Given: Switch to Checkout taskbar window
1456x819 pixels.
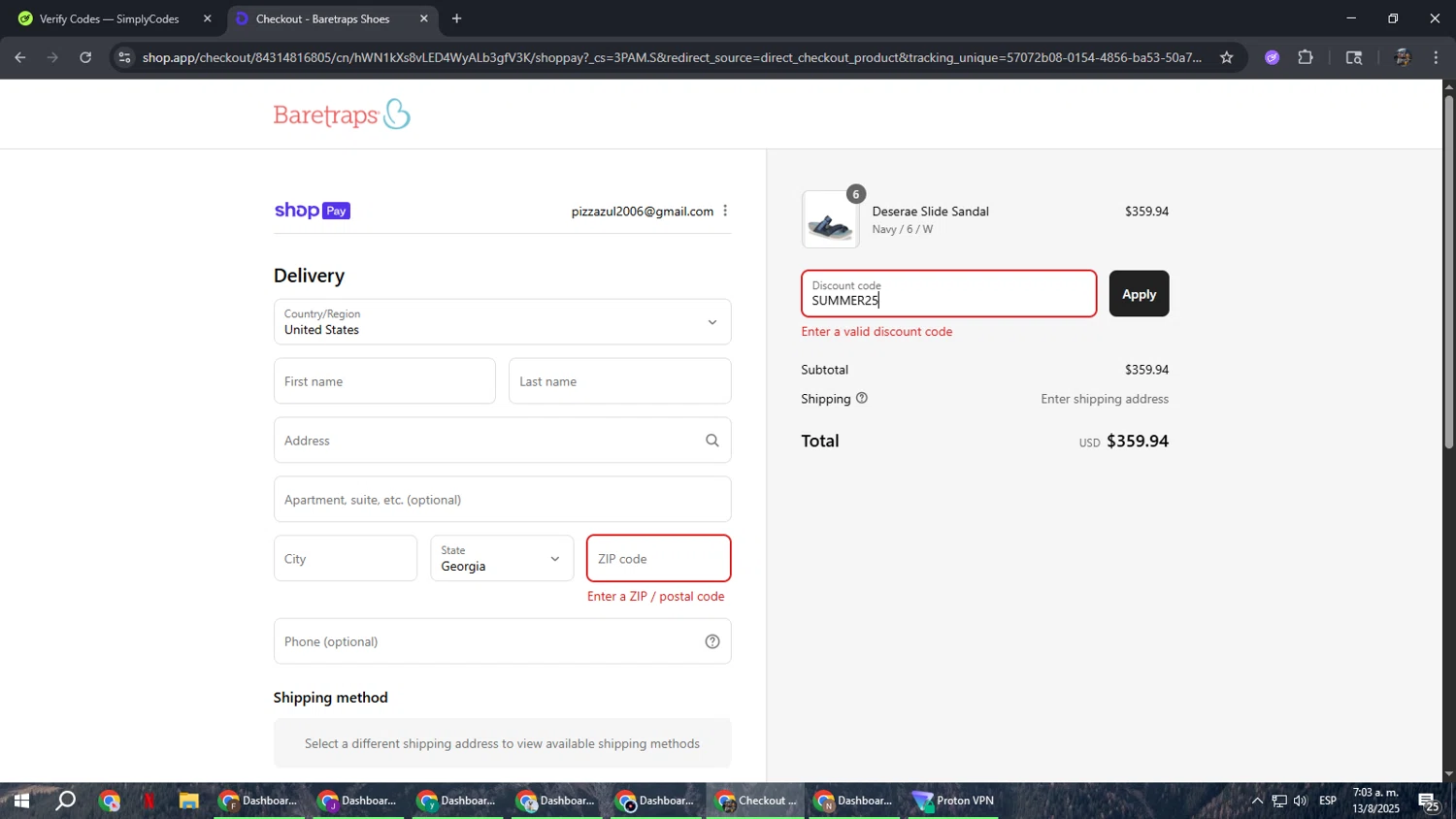Looking at the screenshot, I should pos(755,801).
